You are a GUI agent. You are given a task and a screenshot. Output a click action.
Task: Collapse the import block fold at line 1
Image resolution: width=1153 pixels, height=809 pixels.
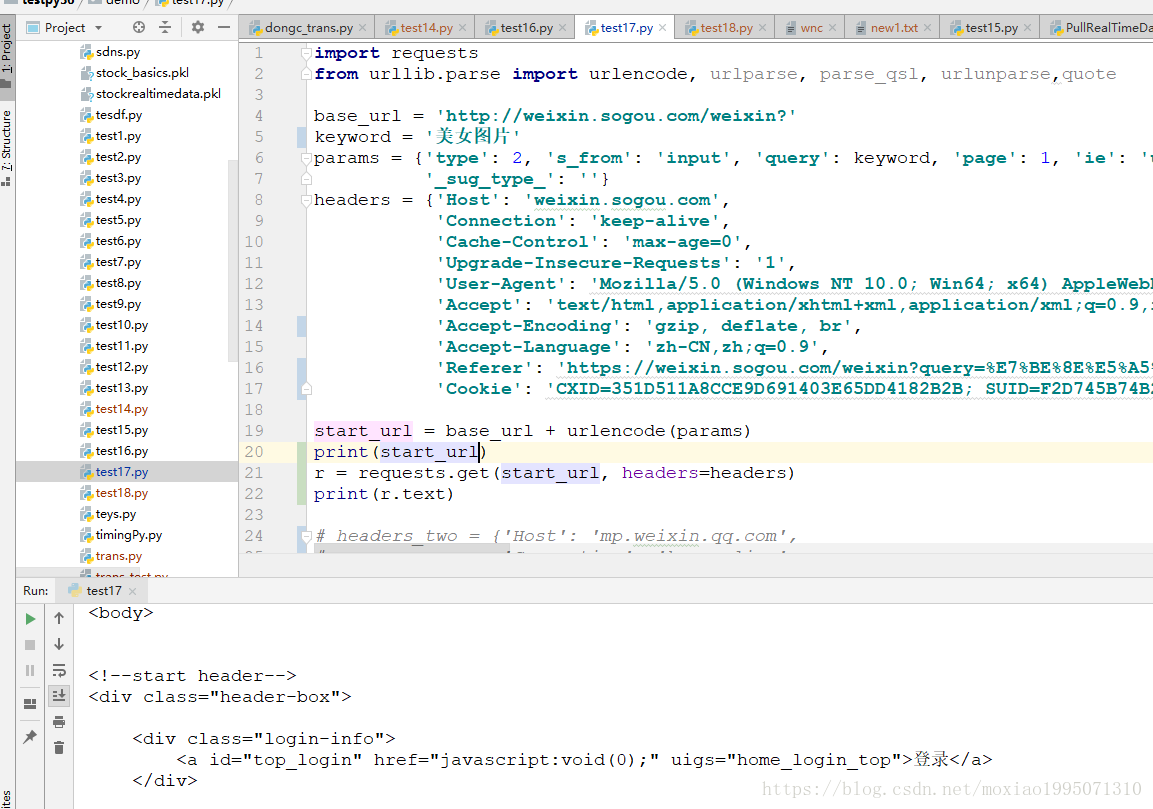pos(306,53)
